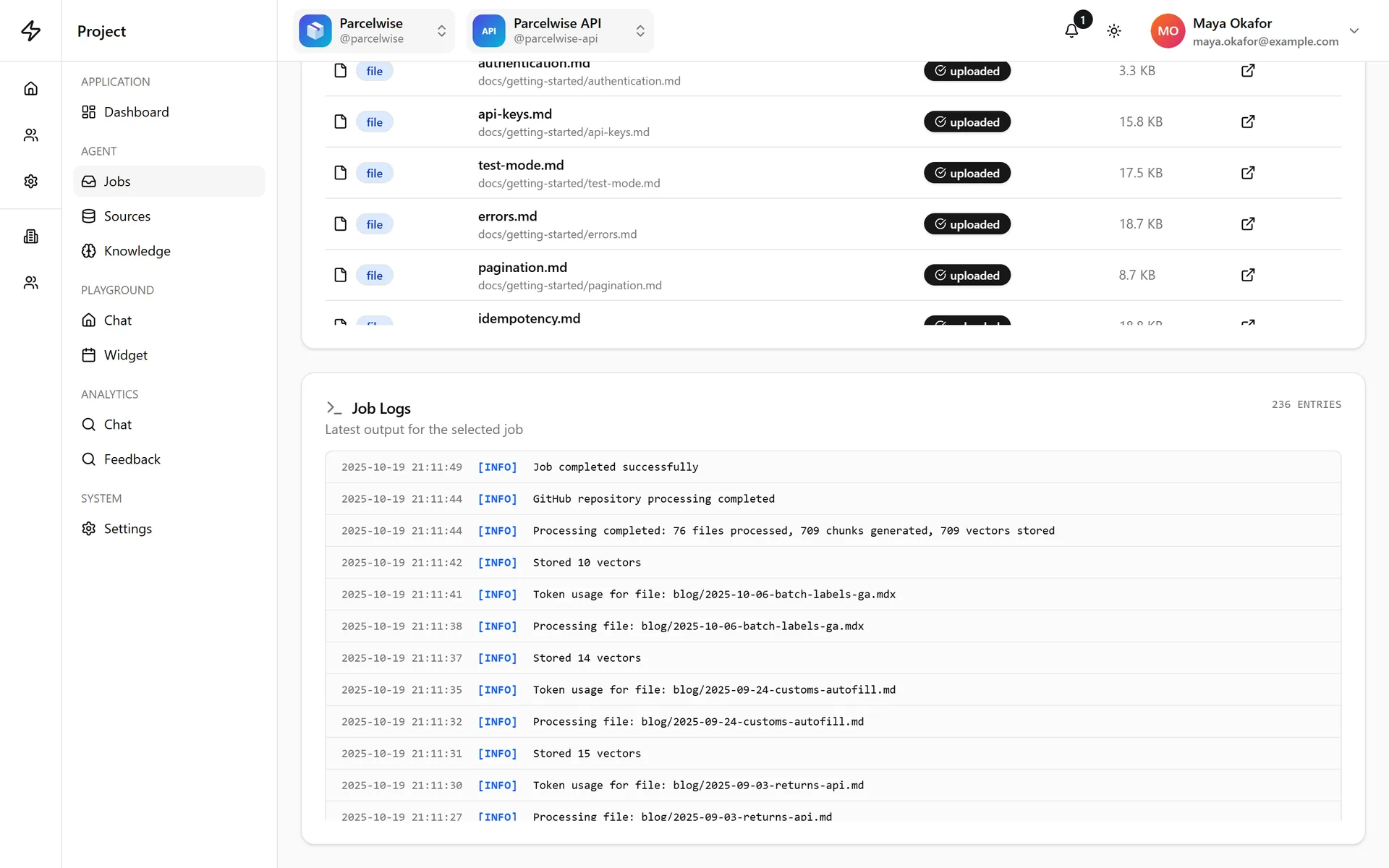Click the file tag in test-mode.md row
The height and width of the screenshot is (868, 1389).
(374, 173)
